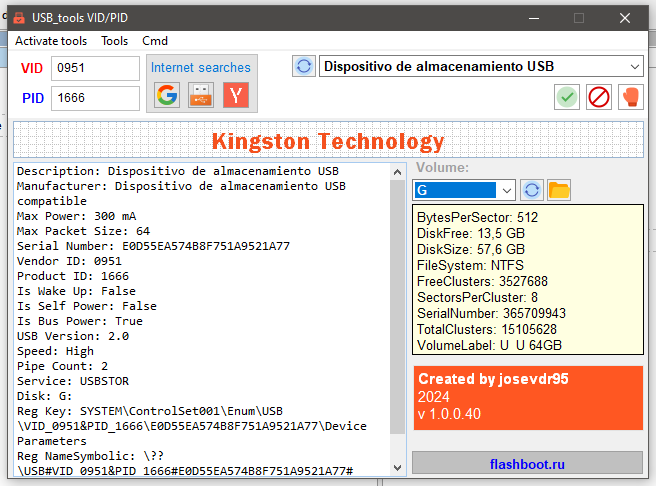
Task: Click the VID input field
Action: (x=95, y=68)
